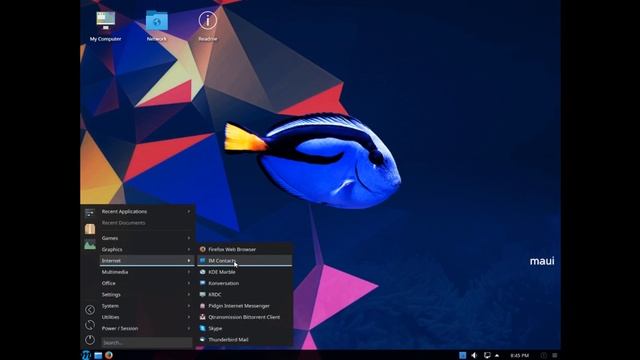The height and width of the screenshot is (360, 640).
Task: Click the Search field in the application menu
Action: 146,342
